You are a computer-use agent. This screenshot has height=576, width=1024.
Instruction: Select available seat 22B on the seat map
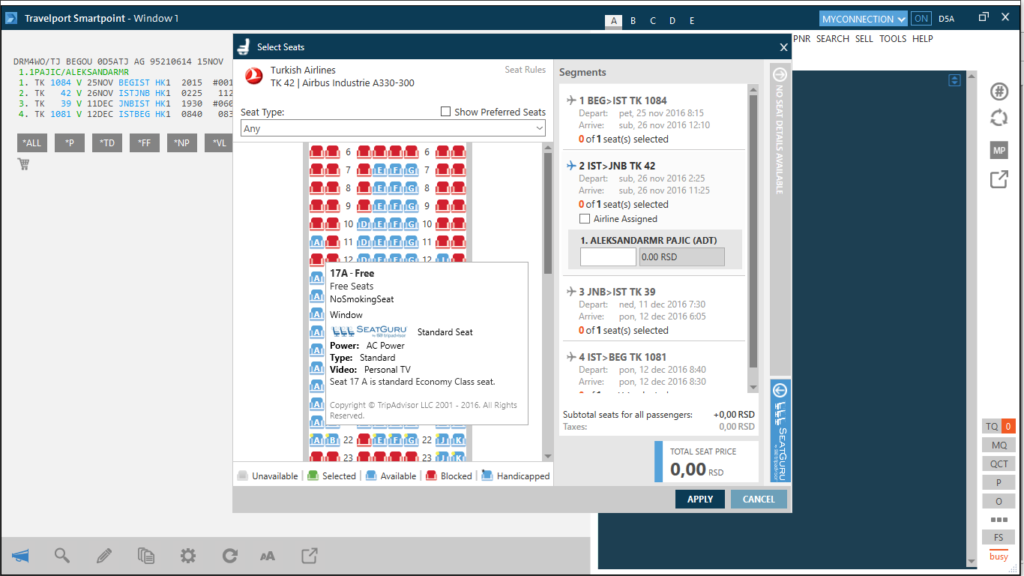point(332,440)
